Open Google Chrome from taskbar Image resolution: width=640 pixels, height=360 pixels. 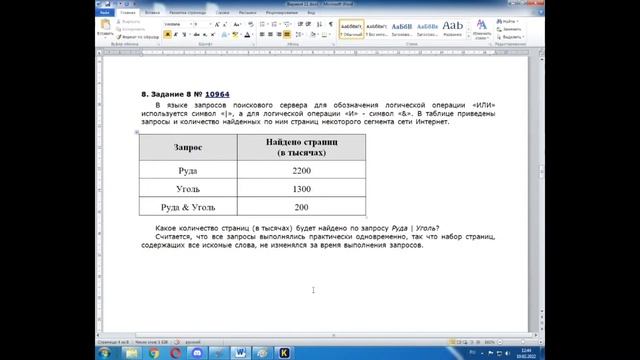click(x=154, y=353)
